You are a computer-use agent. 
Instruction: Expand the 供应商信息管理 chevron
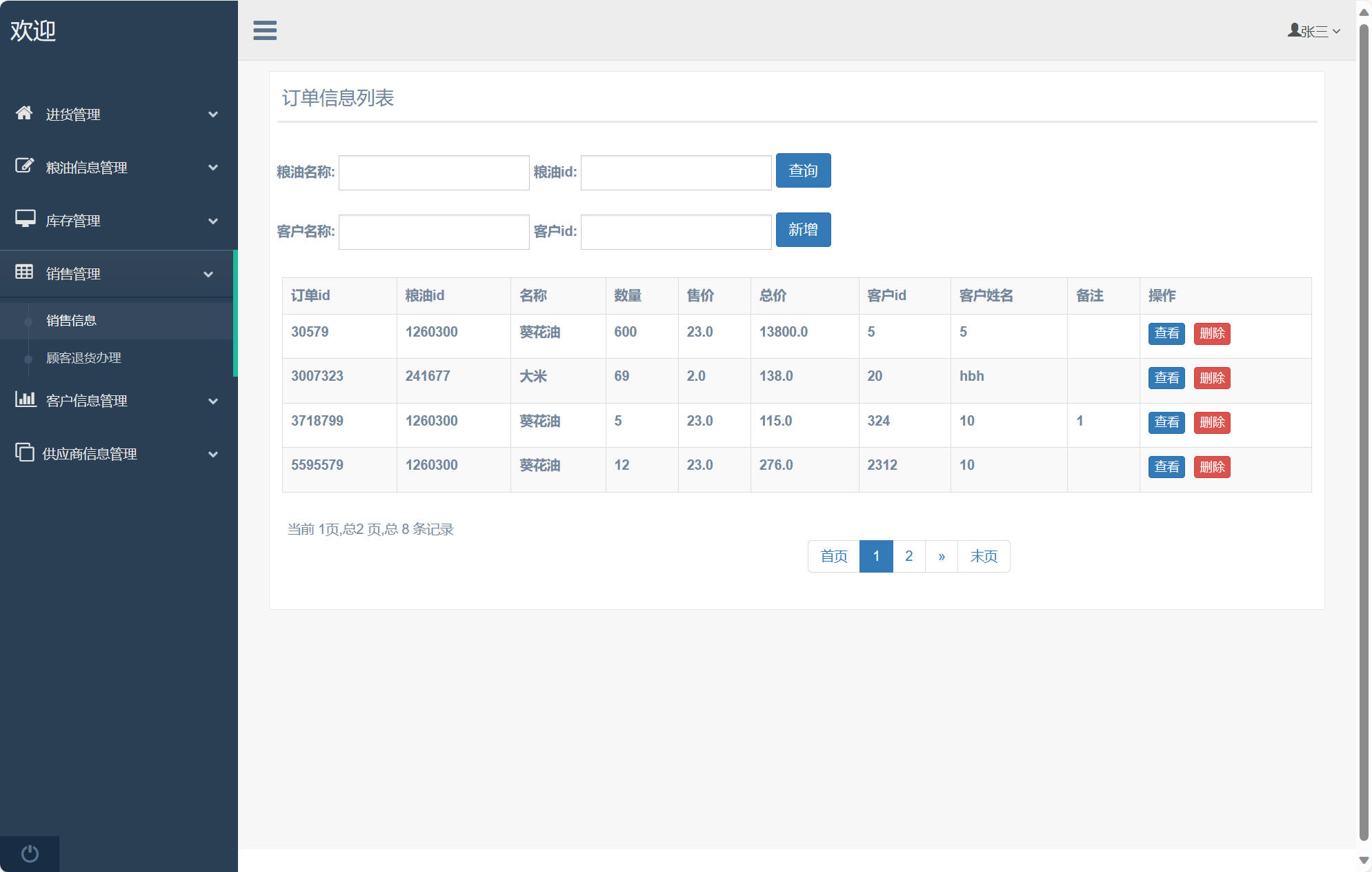[213, 455]
